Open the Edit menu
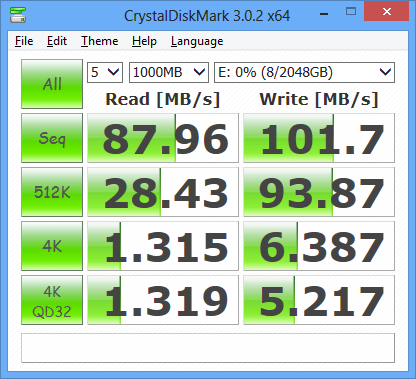Screen dimensions: 416x379 (57, 41)
